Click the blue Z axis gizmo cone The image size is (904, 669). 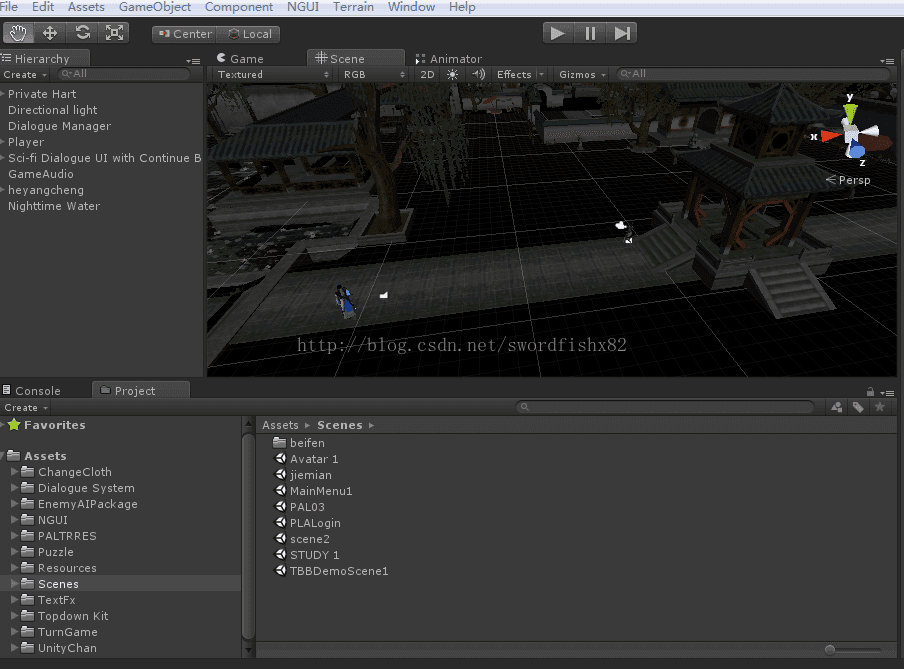click(x=856, y=151)
